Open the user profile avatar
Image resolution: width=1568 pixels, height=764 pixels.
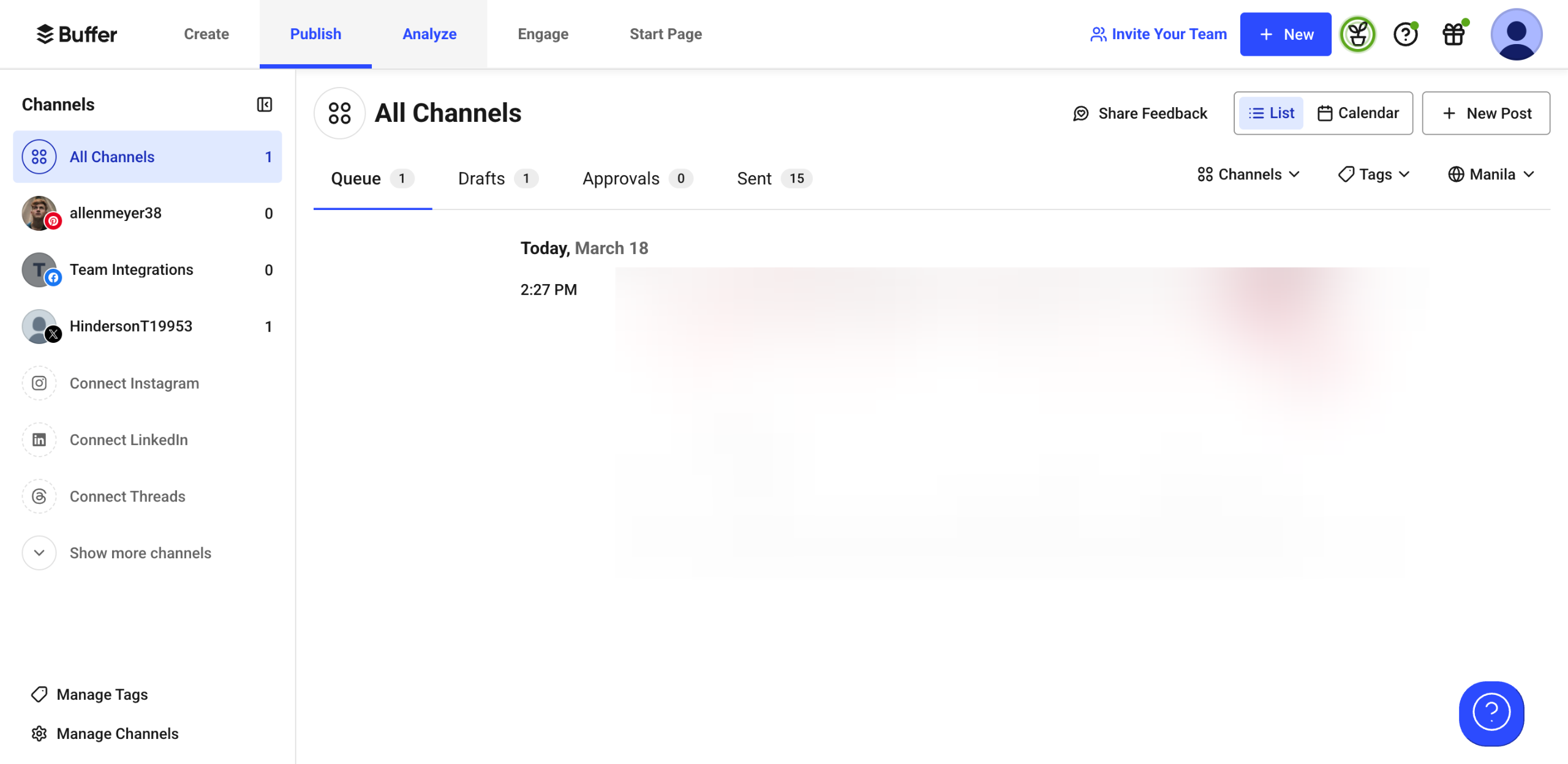[x=1516, y=34]
